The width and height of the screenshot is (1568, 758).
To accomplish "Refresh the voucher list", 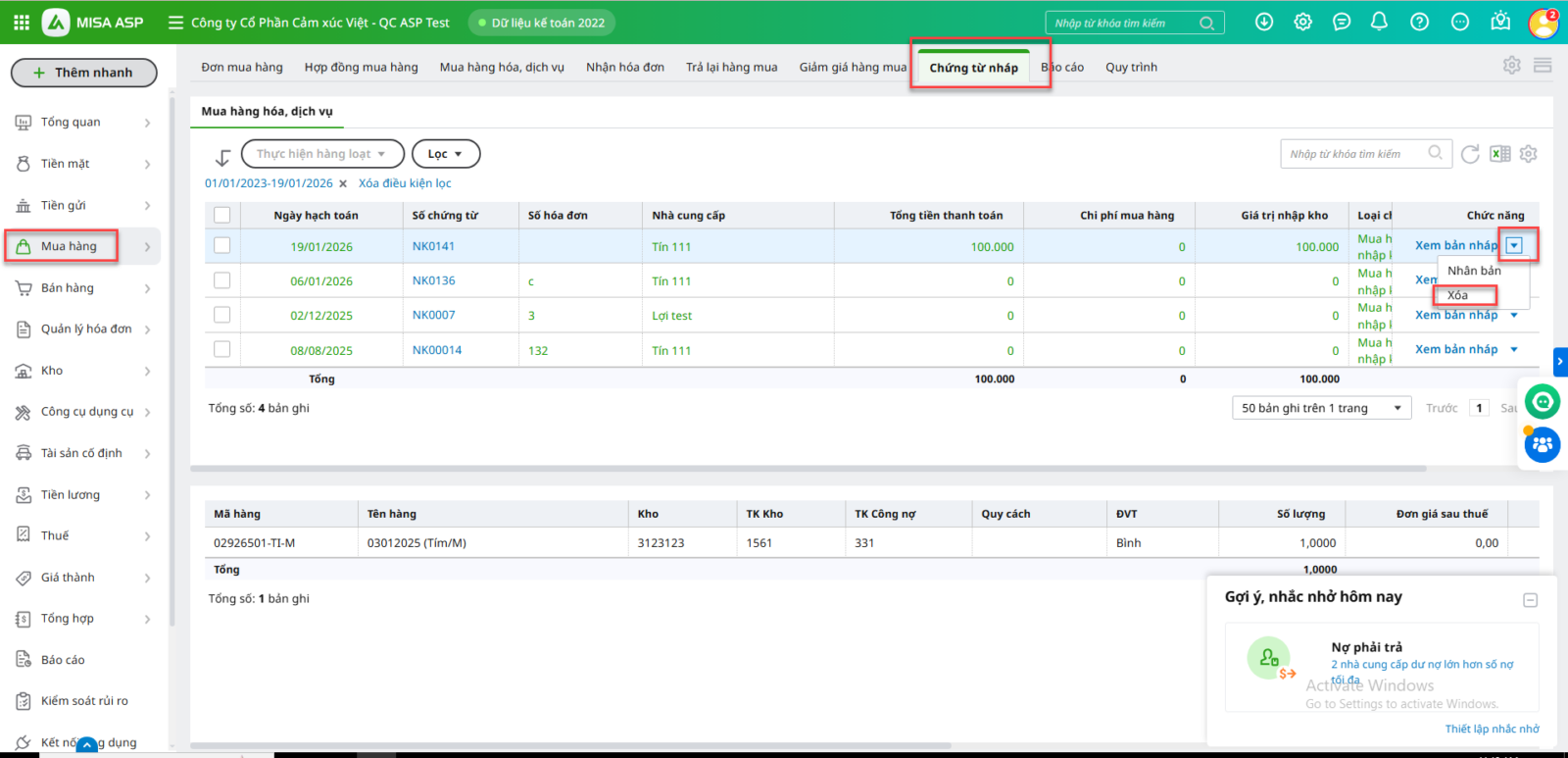I will coord(1470,154).
